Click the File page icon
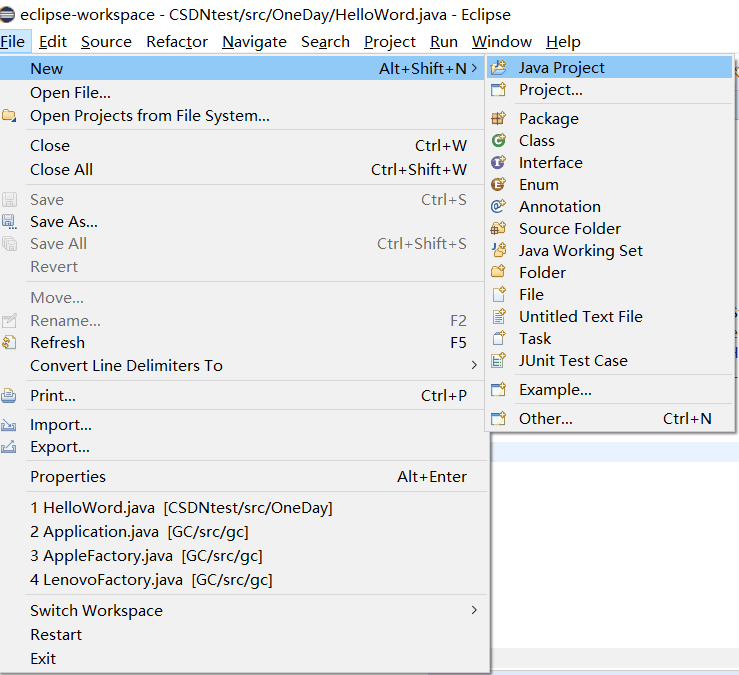Viewport: 739px width, 675px height. coord(498,295)
